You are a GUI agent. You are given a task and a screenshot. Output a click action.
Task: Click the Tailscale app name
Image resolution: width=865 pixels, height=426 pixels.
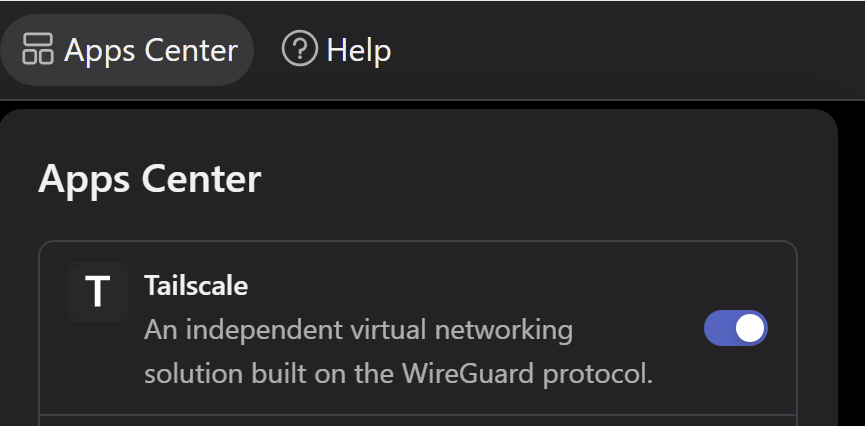tap(196, 286)
